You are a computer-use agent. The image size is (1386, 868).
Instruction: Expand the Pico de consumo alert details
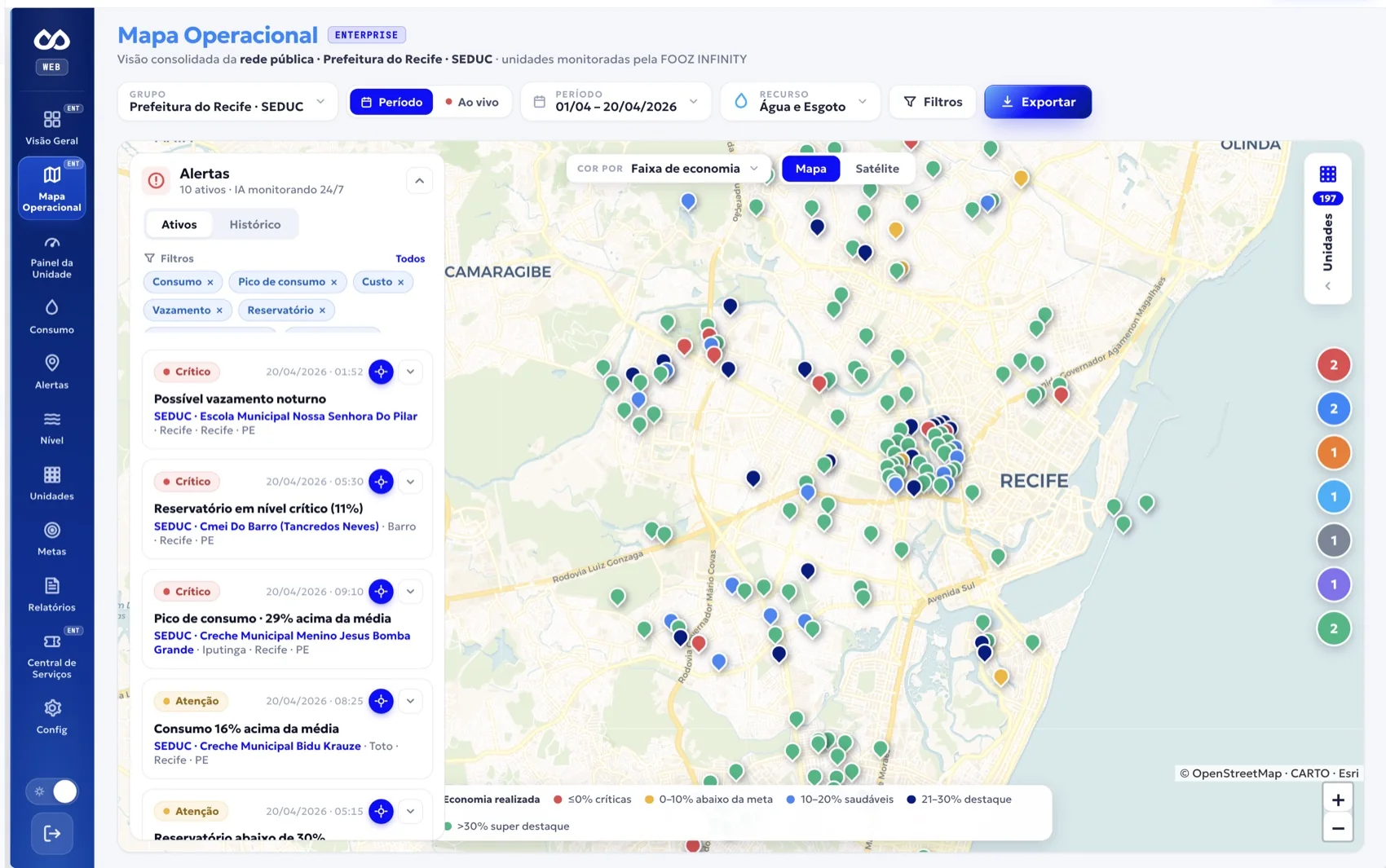pos(411,592)
